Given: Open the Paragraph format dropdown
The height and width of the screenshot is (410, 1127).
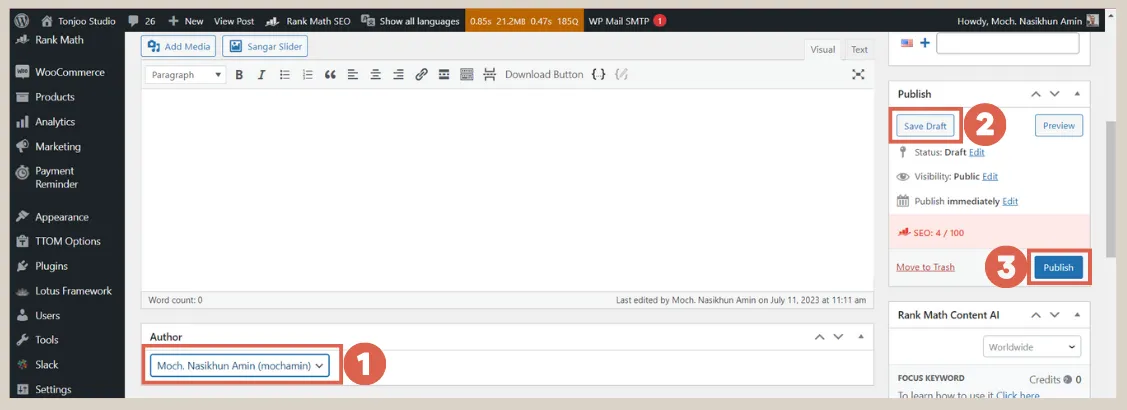Looking at the screenshot, I should (x=186, y=74).
